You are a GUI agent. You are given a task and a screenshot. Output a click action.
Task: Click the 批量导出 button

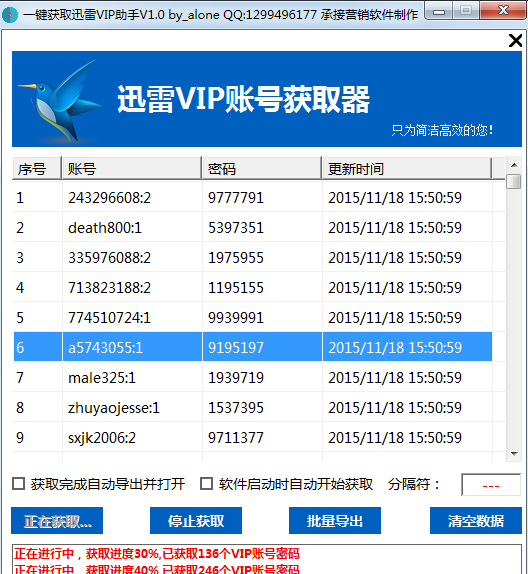coord(335,521)
